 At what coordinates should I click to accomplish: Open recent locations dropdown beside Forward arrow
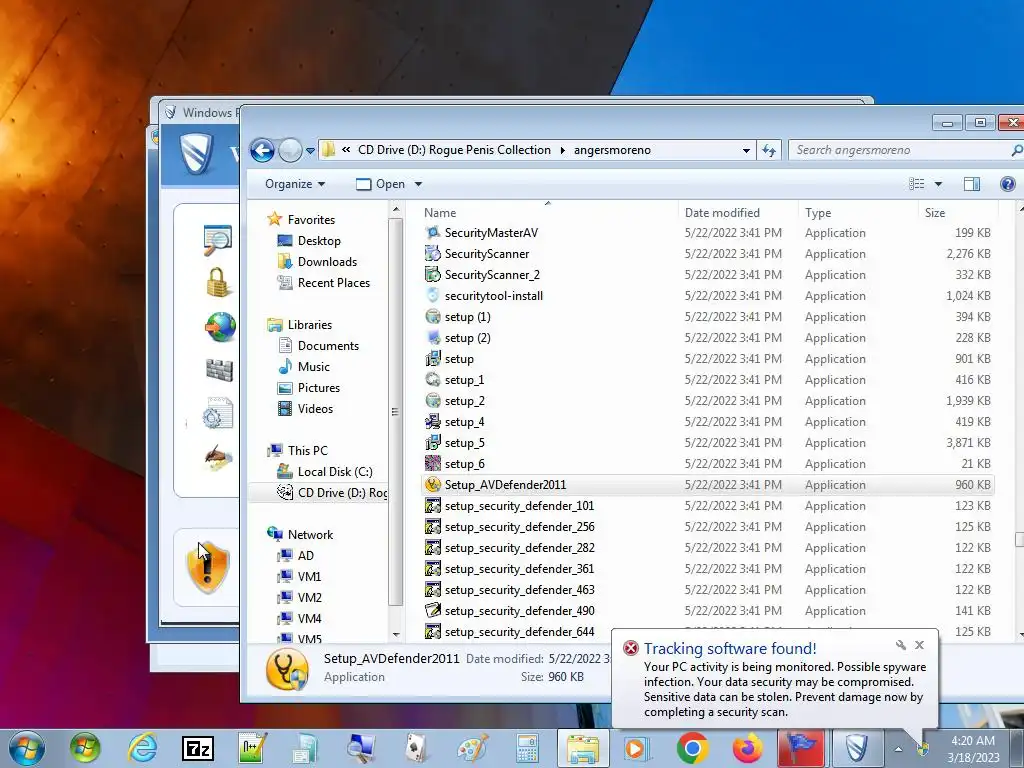[310, 151]
